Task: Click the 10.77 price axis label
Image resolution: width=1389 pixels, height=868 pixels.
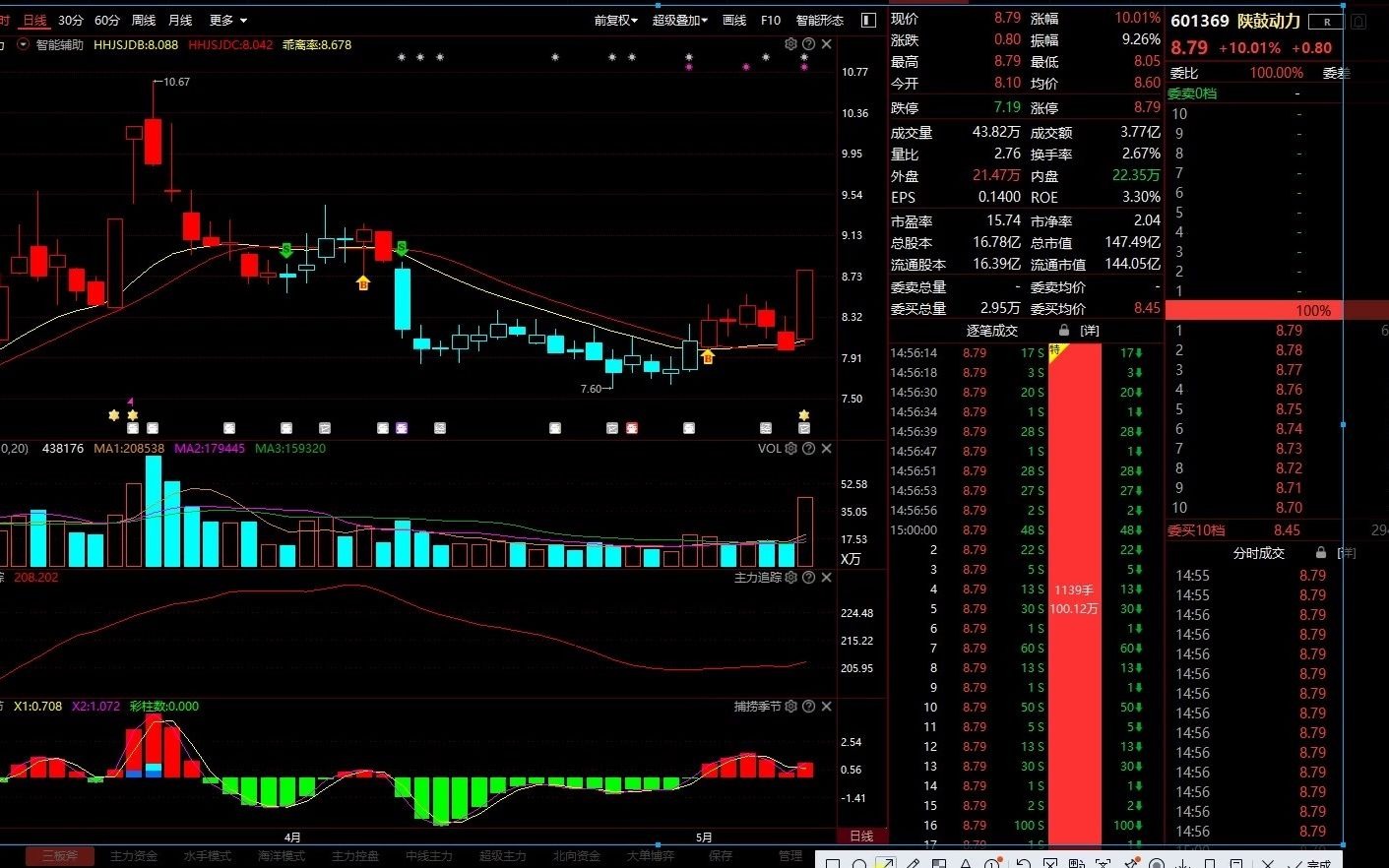Action: [x=854, y=72]
